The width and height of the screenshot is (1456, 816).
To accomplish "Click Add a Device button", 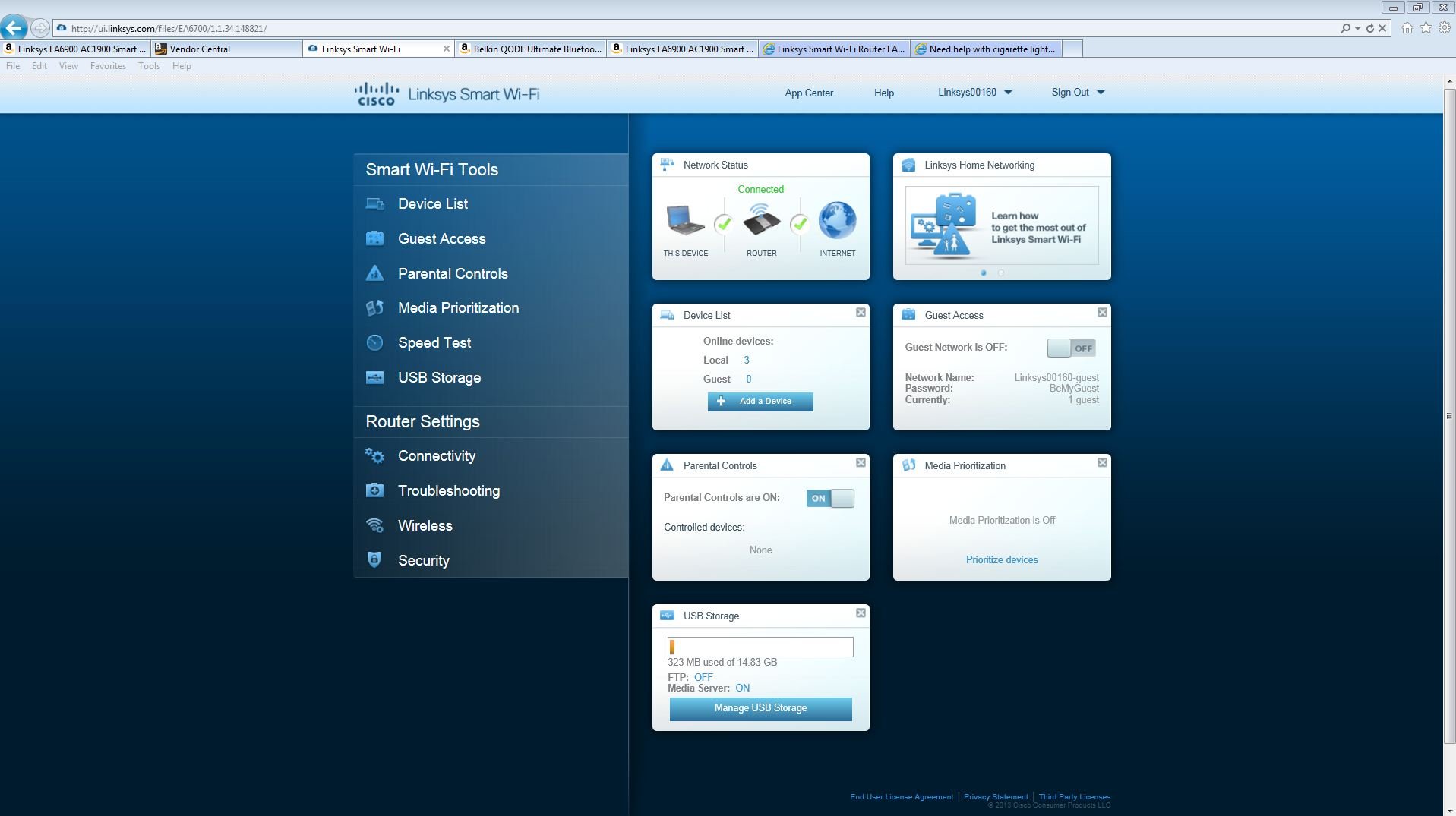I will 760,402.
